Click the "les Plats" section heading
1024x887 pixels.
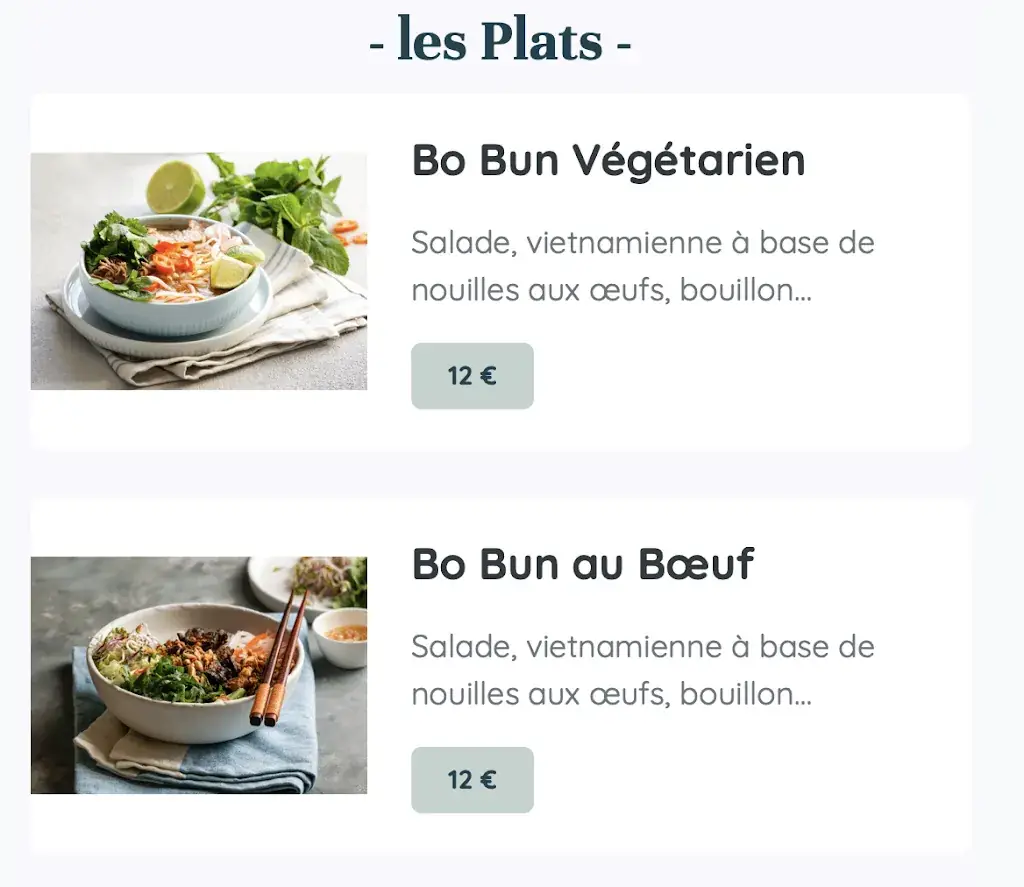click(500, 42)
